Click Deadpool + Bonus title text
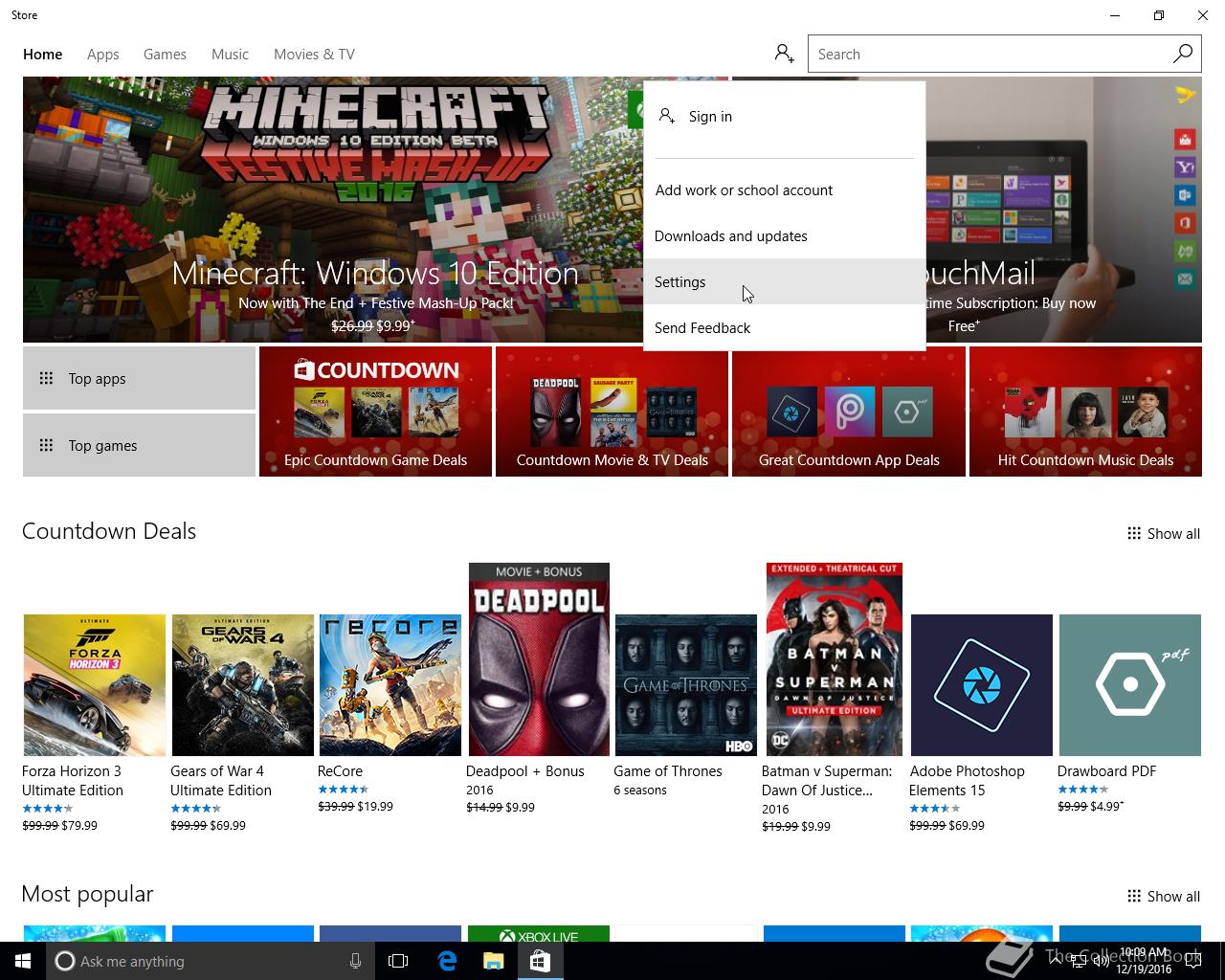The width and height of the screenshot is (1225, 980). coord(524,770)
